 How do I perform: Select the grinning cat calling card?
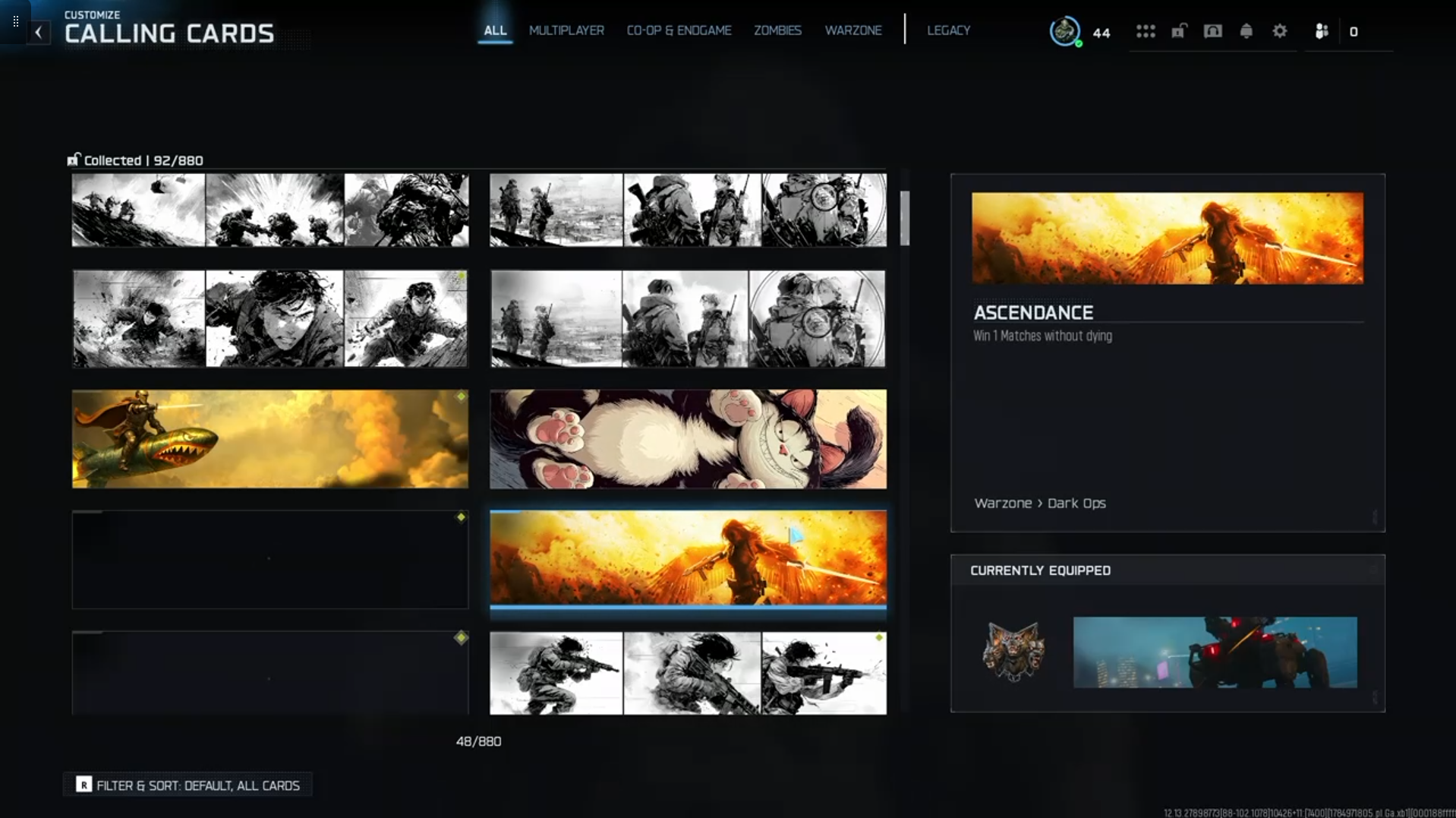tap(688, 439)
